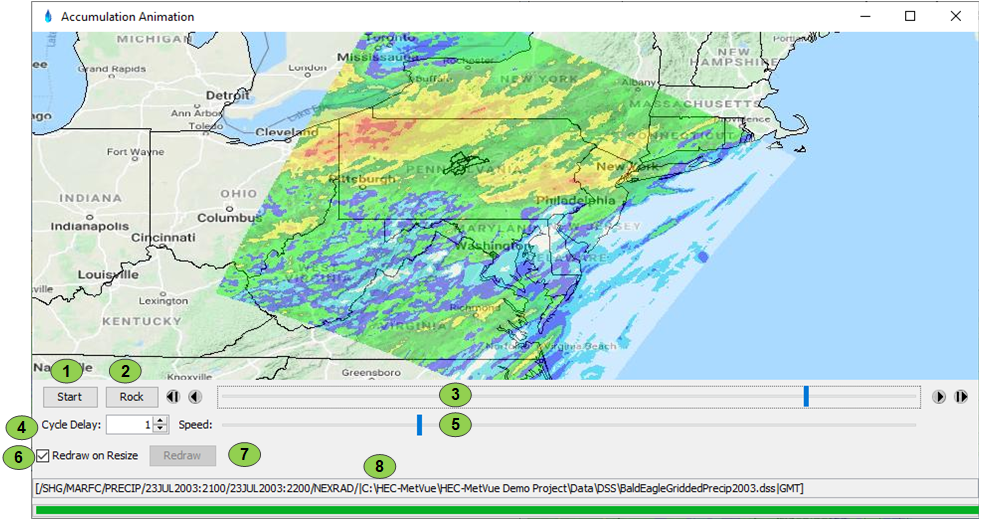
Task: Click the Redraw button
Action: [x=182, y=456]
